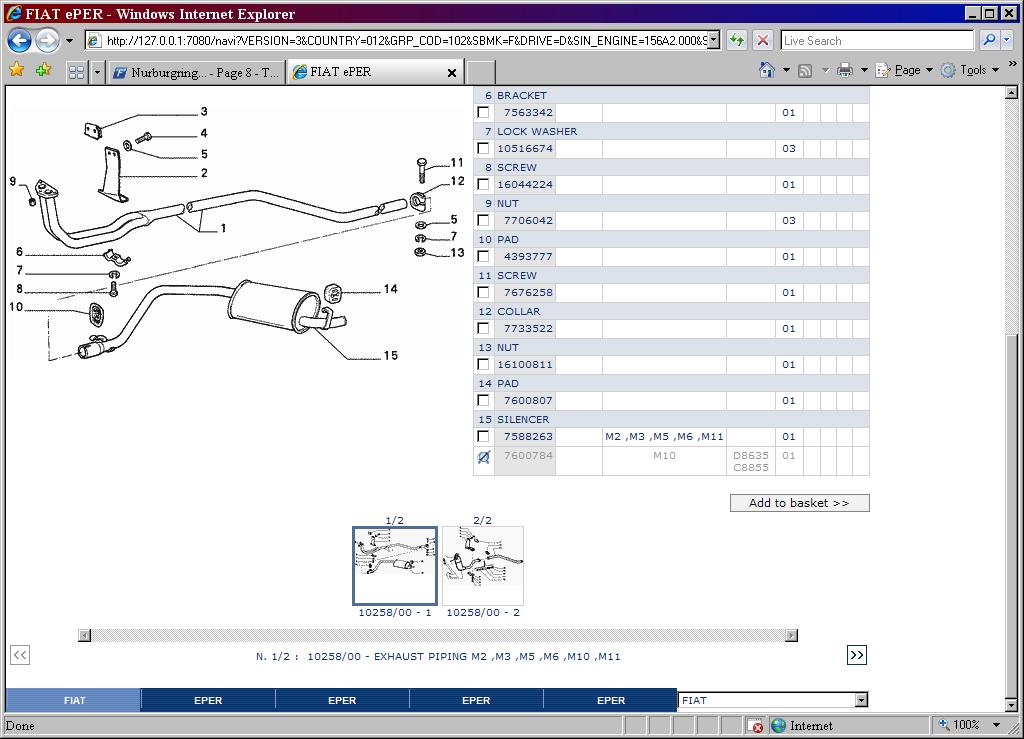
Task: Click callout number 1 on the diagram
Action: (223, 228)
